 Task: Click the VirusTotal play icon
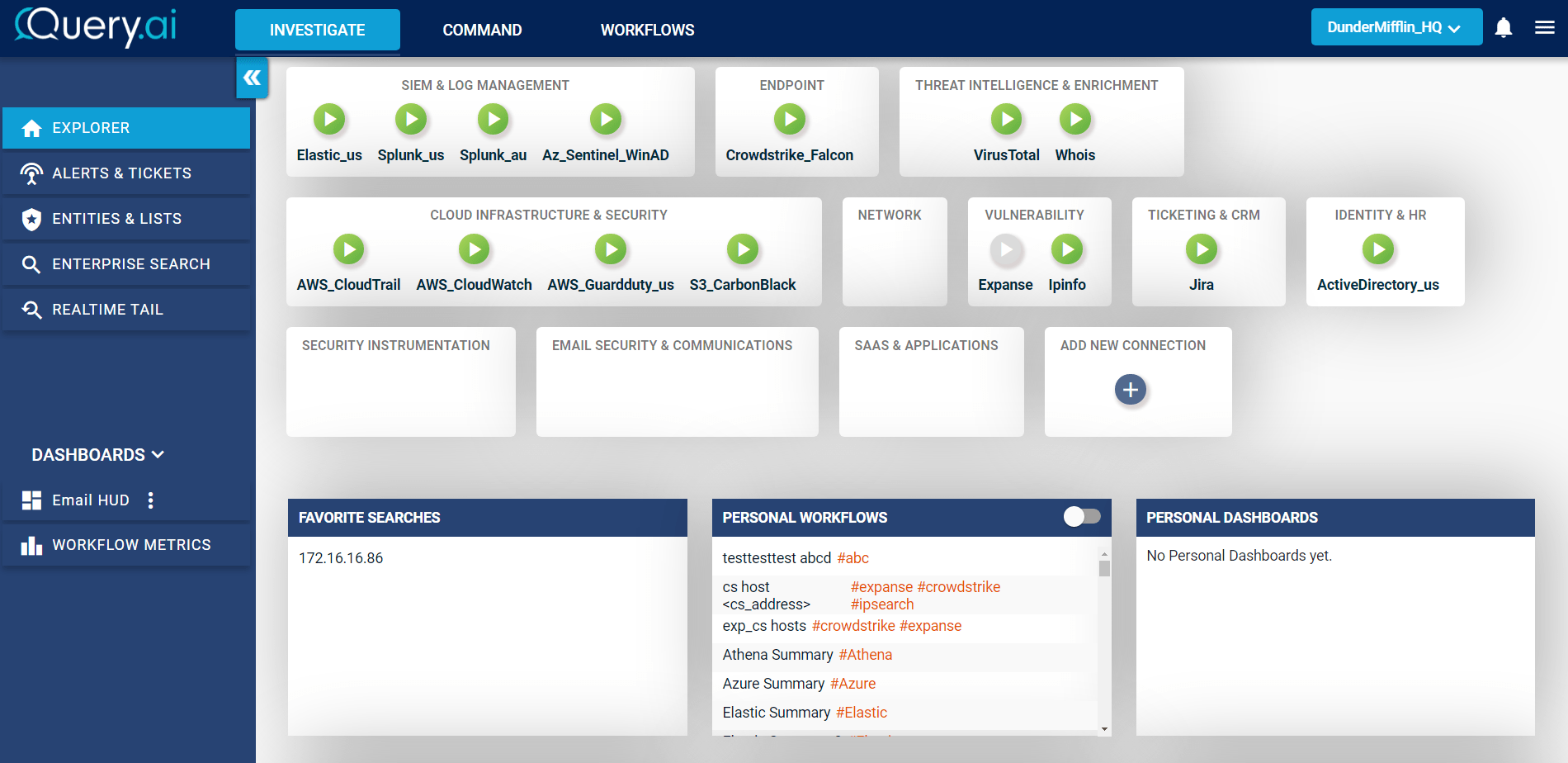click(1006, 120)
